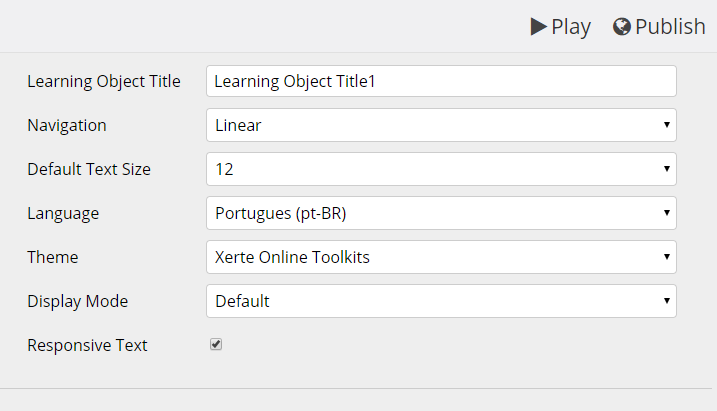Click the arrow on the Language dropdown
The width and height of the screenshot is (717, 411).
pos(667,213)
